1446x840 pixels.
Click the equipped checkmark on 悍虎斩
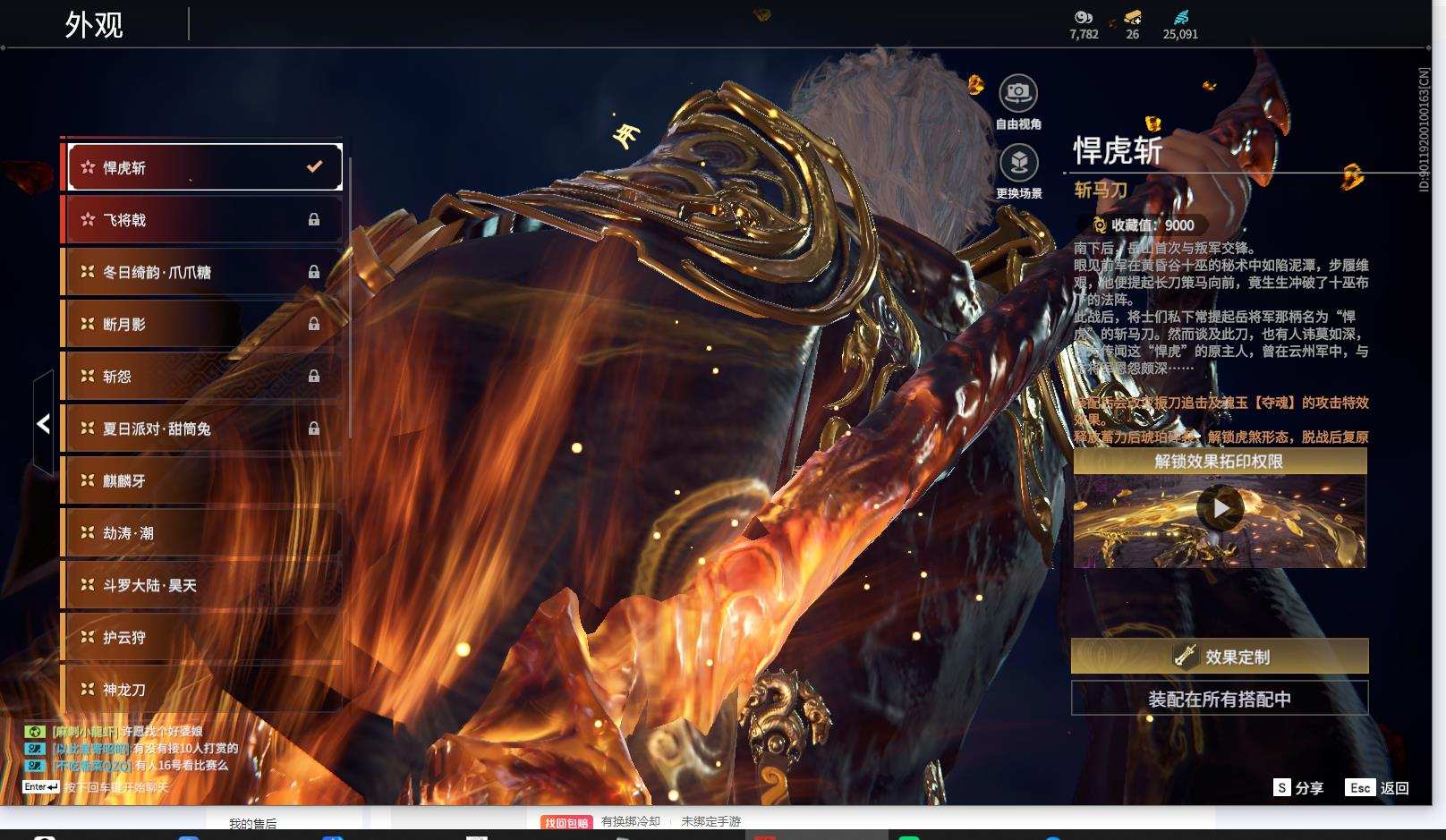point(314,166)
